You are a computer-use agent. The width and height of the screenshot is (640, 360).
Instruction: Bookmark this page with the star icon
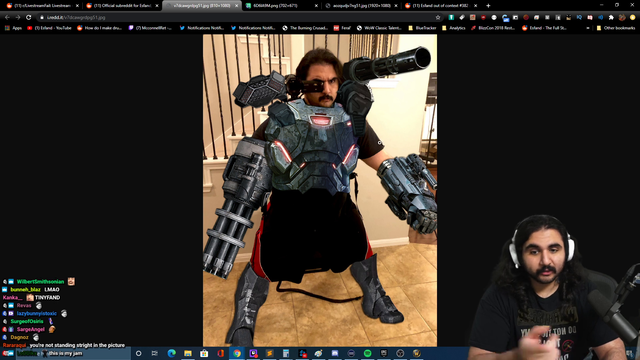click(x=438, y=18)
